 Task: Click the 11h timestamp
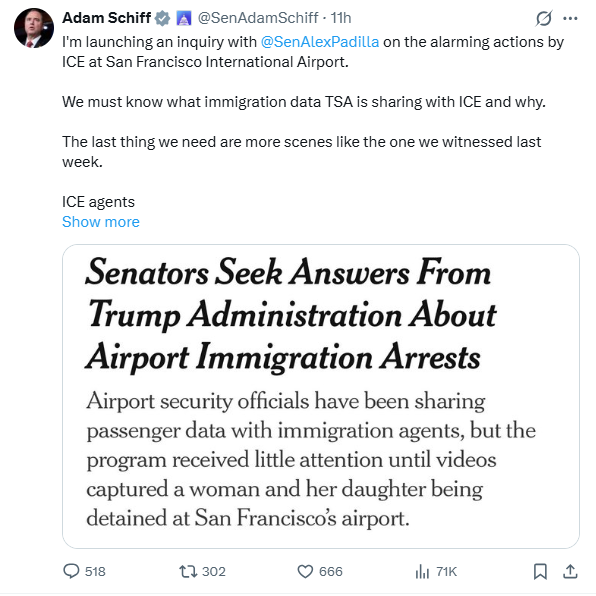(x=341, y=18)
